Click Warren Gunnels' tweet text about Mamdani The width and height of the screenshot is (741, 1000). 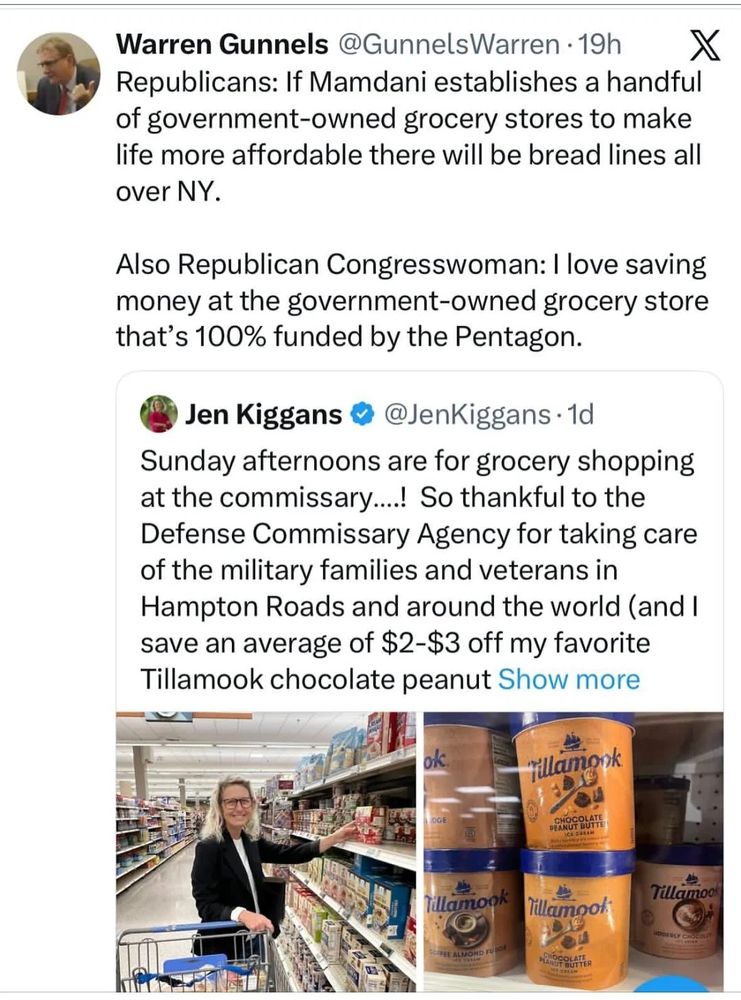pyautogui.click(x=409, y=136)
